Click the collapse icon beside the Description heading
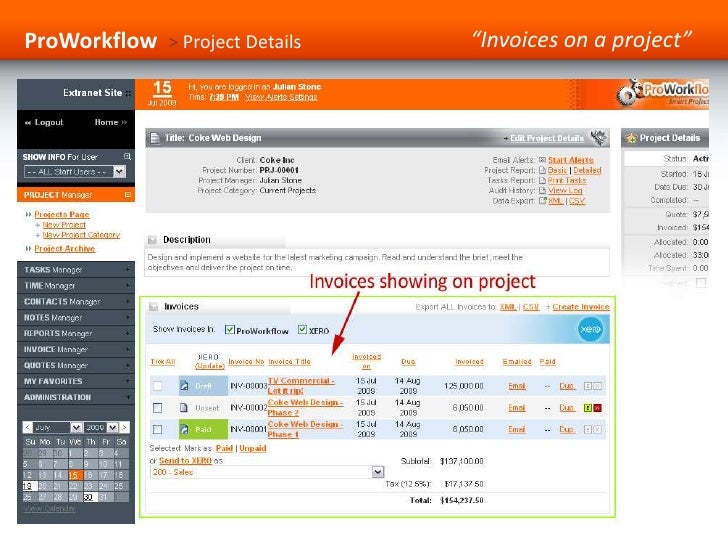The height and width of the screenshot is (546, 728). point(152,240)
